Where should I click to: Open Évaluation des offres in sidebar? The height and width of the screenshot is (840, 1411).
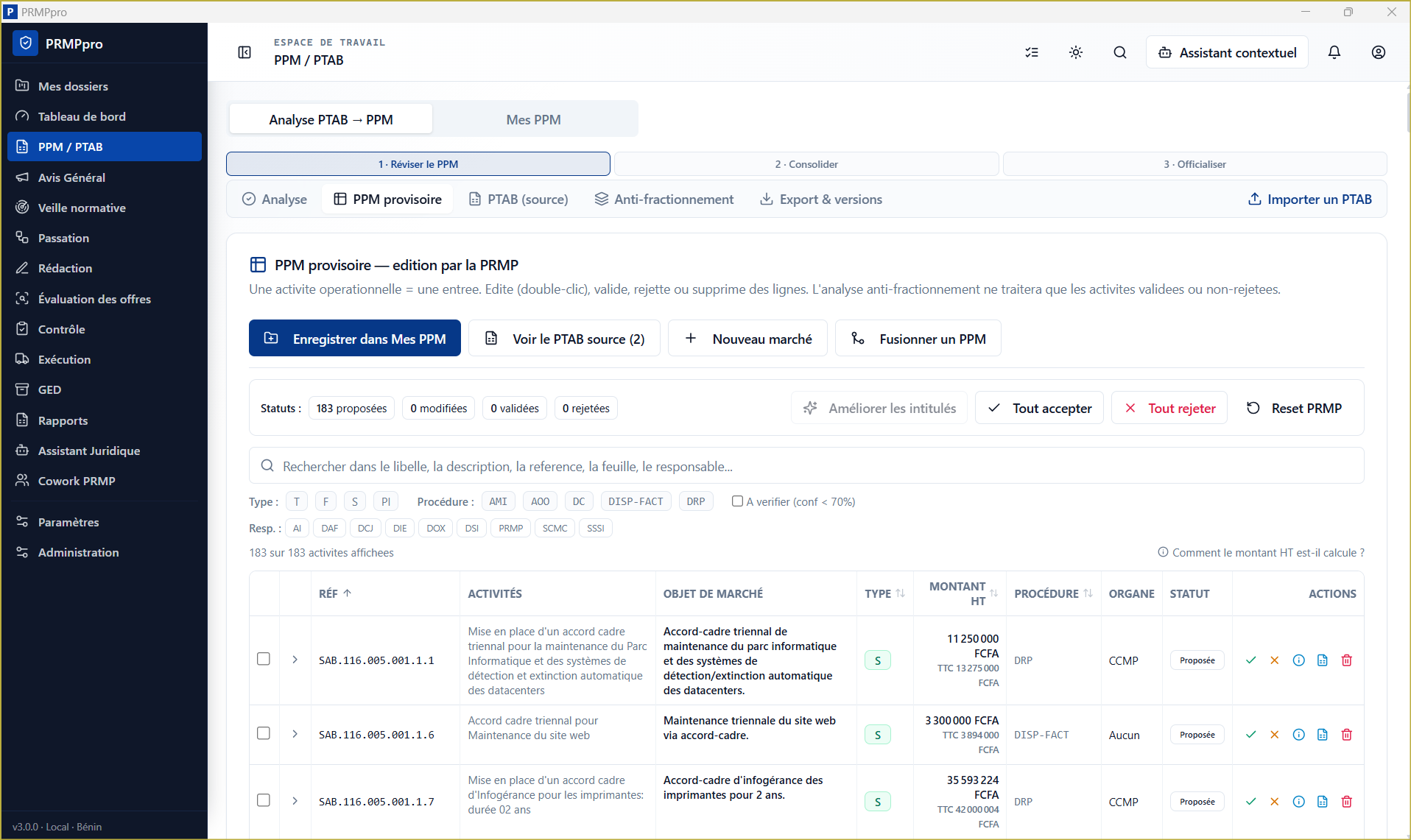[x=105, y=299]
